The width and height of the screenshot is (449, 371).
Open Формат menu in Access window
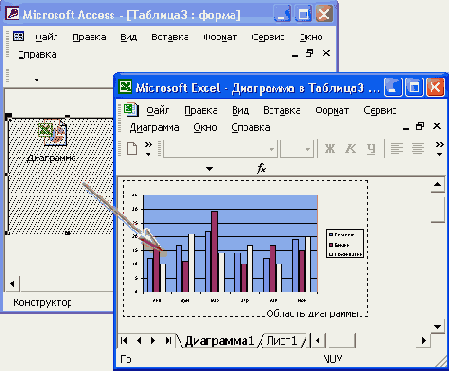pyautogui.click(x=220, y=37)
